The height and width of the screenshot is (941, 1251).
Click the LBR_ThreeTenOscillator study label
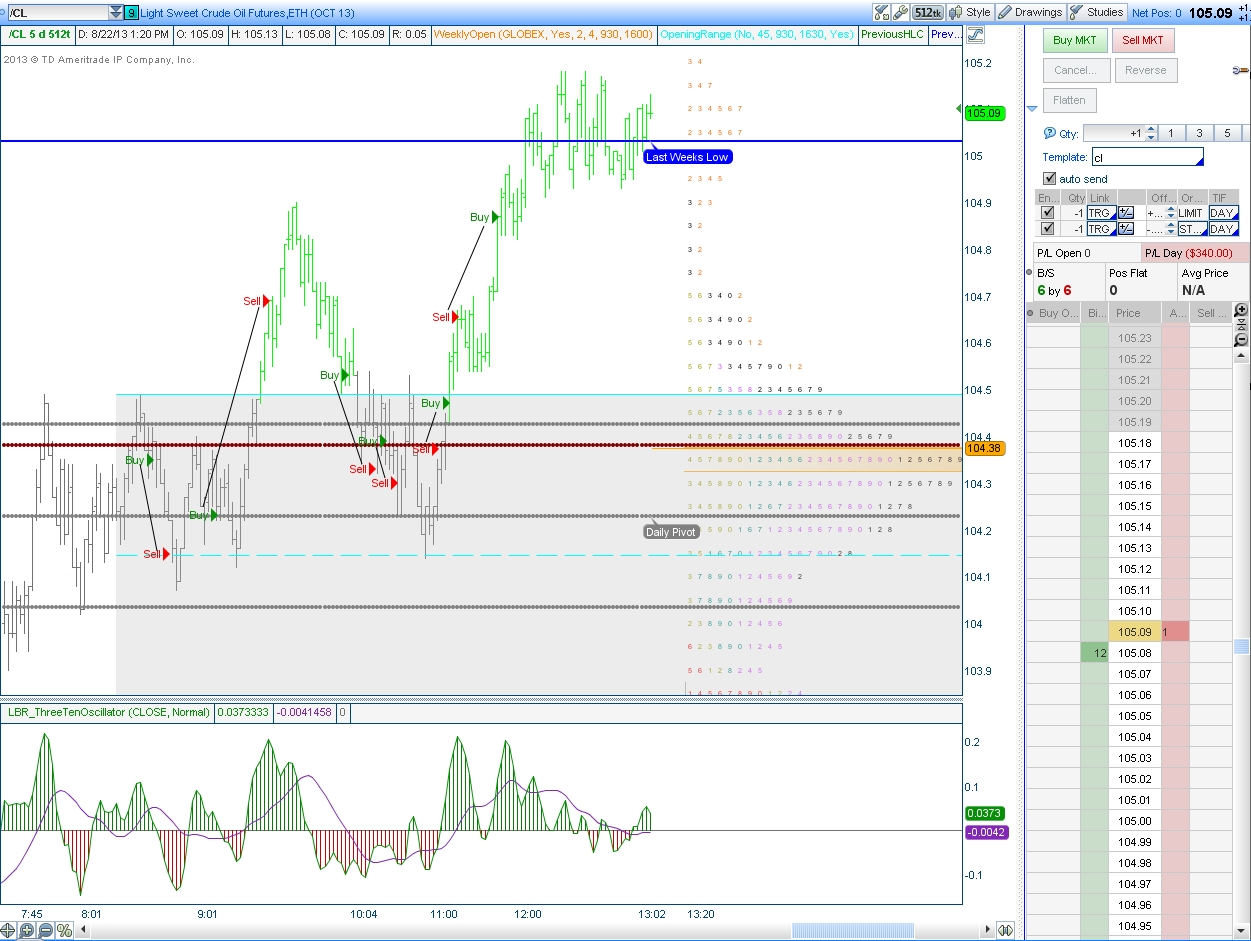[x=109, y=712]
